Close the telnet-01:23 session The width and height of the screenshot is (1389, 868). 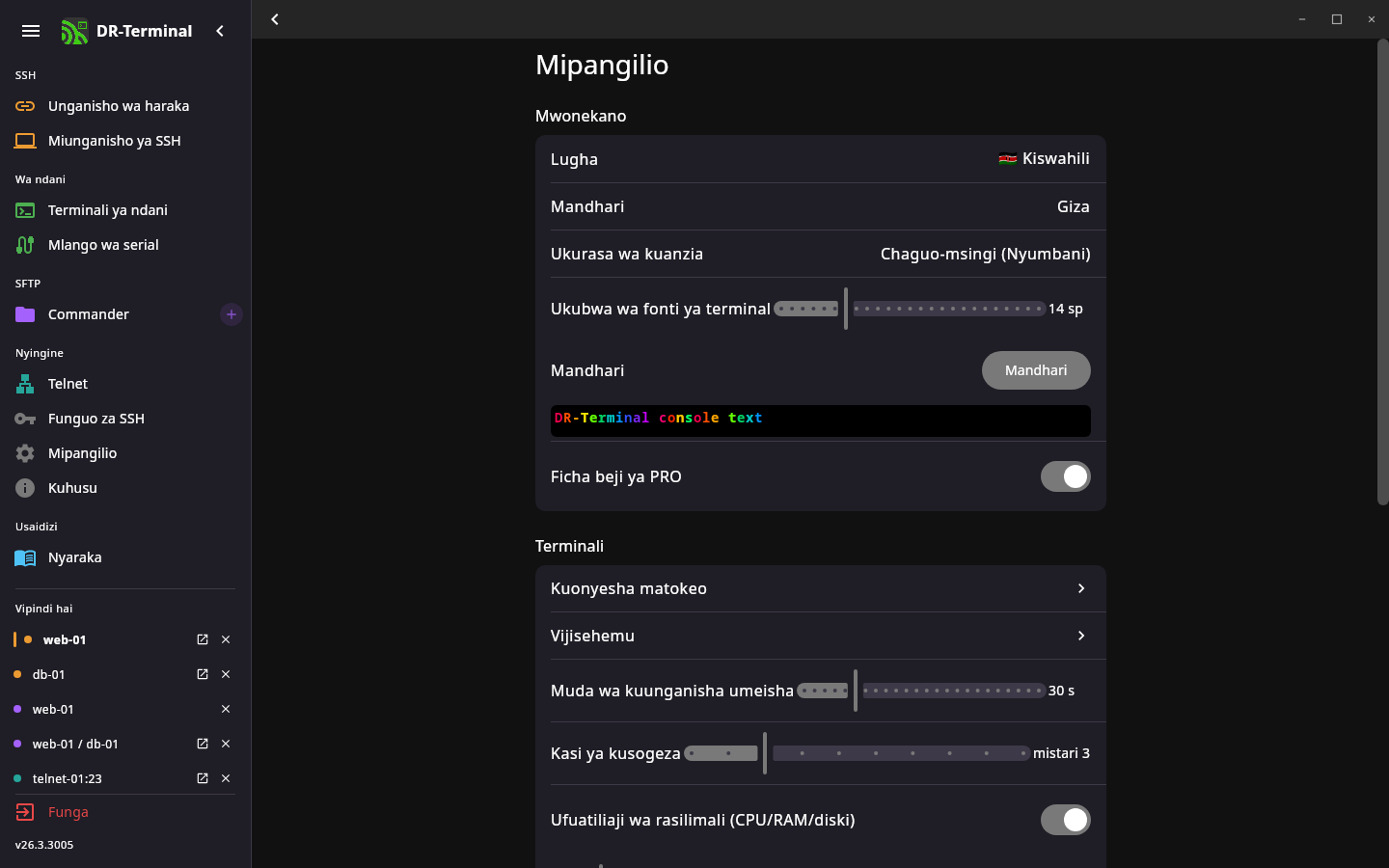[x=226, y=778]
